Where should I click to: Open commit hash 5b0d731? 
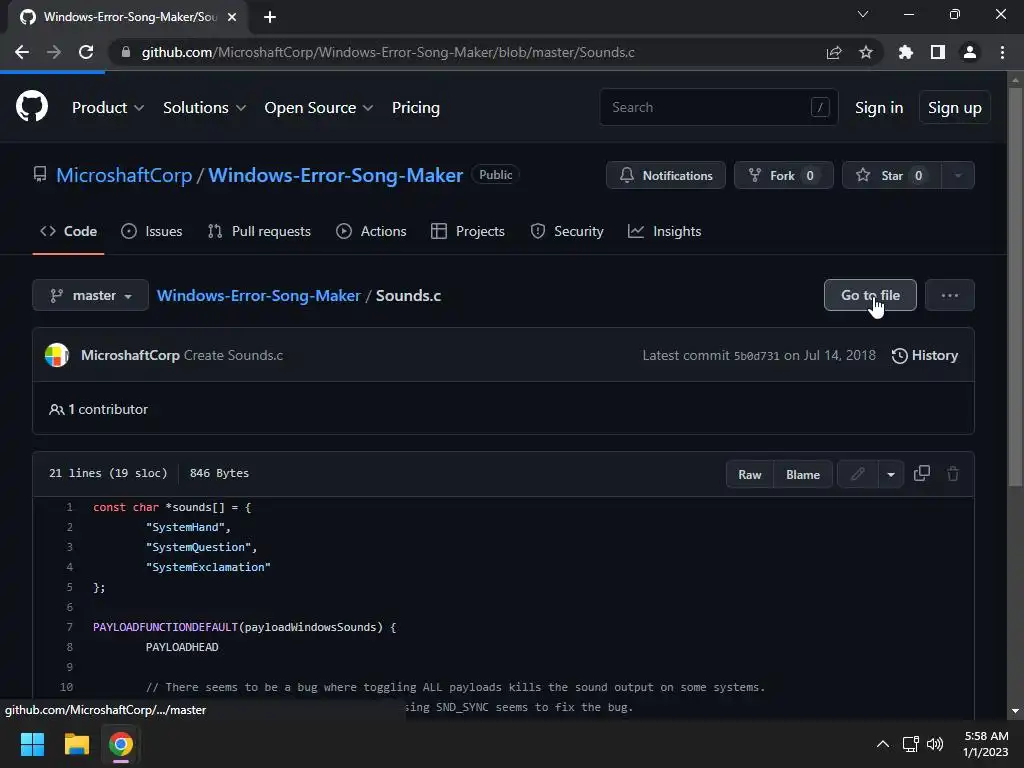click(756, 356)
